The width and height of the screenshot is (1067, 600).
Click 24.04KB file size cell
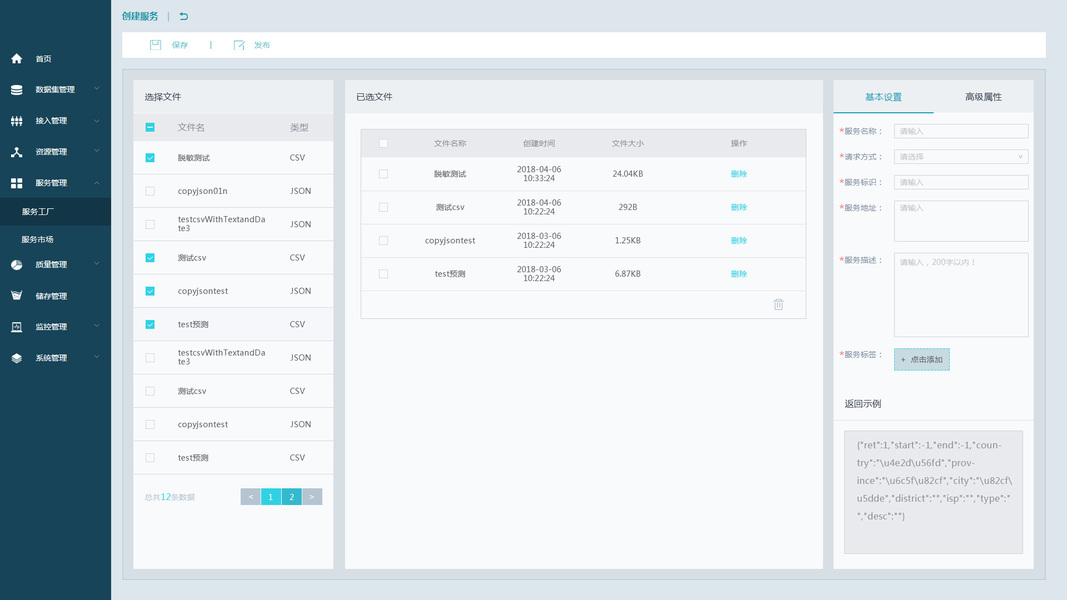coord(627,174)
